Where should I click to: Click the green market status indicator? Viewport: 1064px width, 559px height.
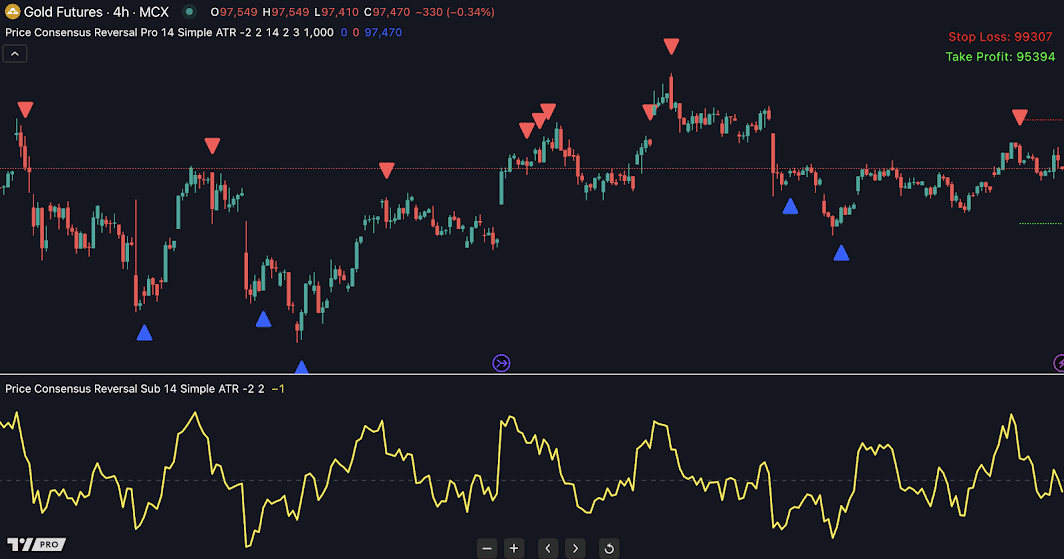click(189, 12)
